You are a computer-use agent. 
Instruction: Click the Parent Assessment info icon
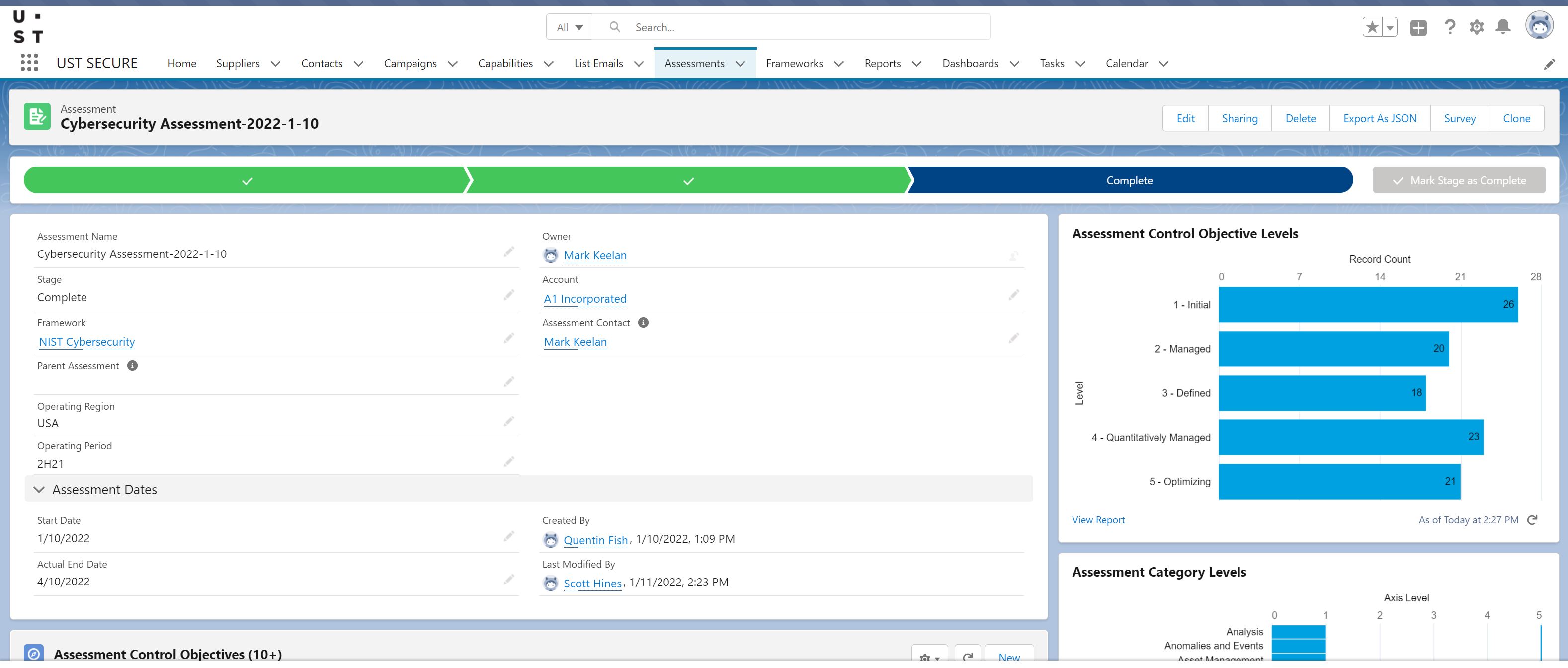[x=132, y=366]
